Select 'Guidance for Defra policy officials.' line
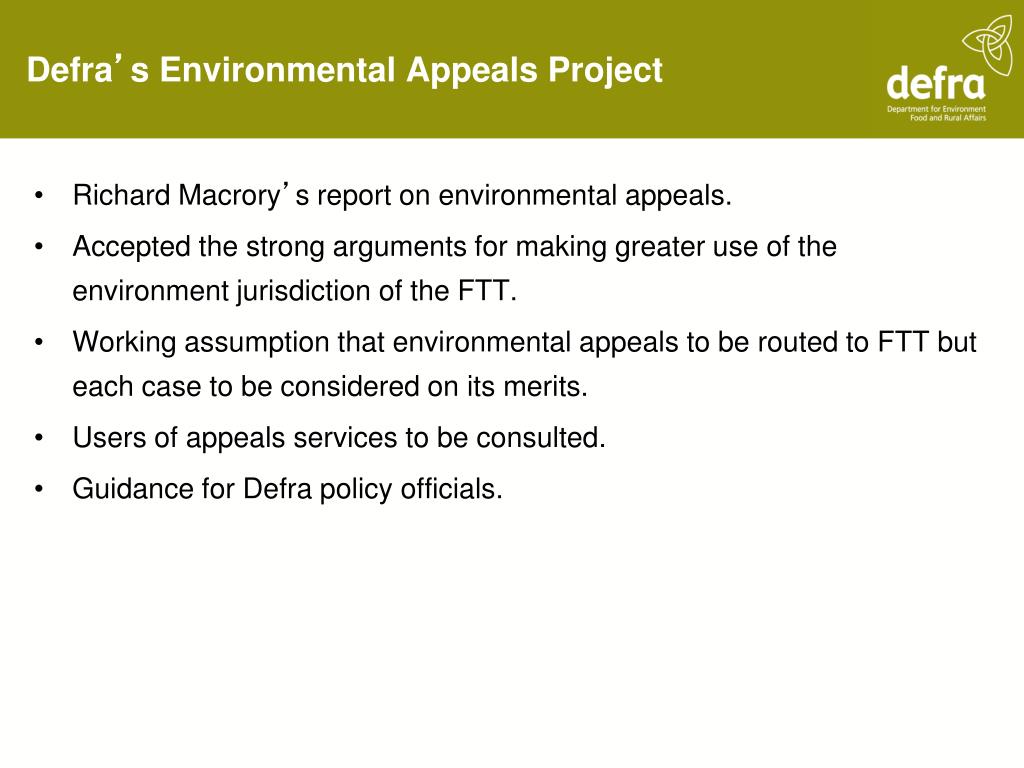Screen dimensions: 1024x768 tap(287, 489)
